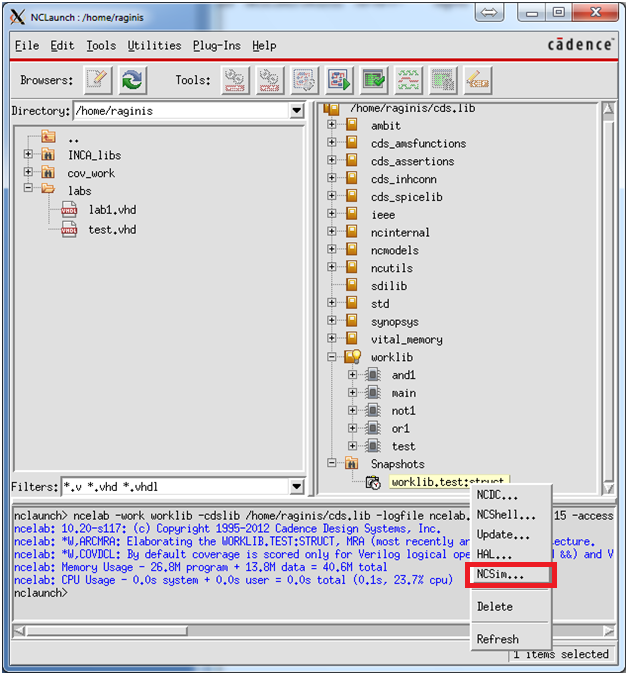Expand the synopsys library node
The image size is (628, 675).
[x=331, y=321]
